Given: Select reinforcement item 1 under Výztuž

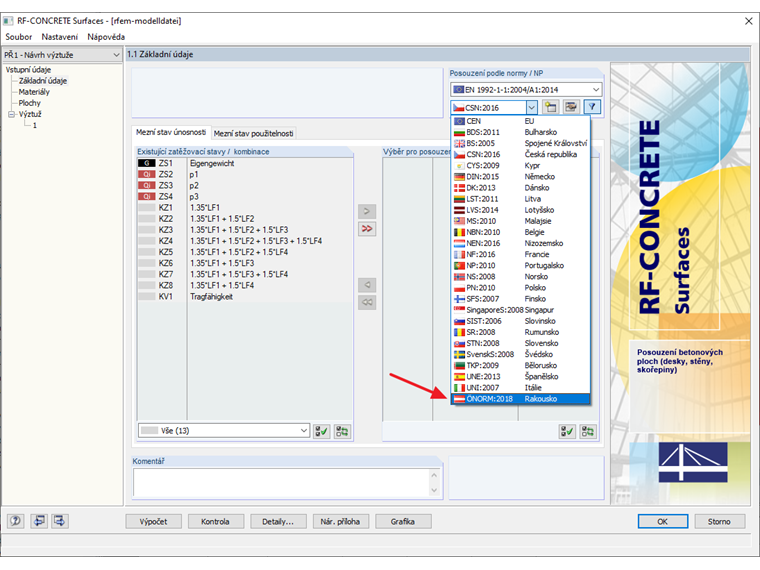Looking at the screenshot, I should (34, 126).
